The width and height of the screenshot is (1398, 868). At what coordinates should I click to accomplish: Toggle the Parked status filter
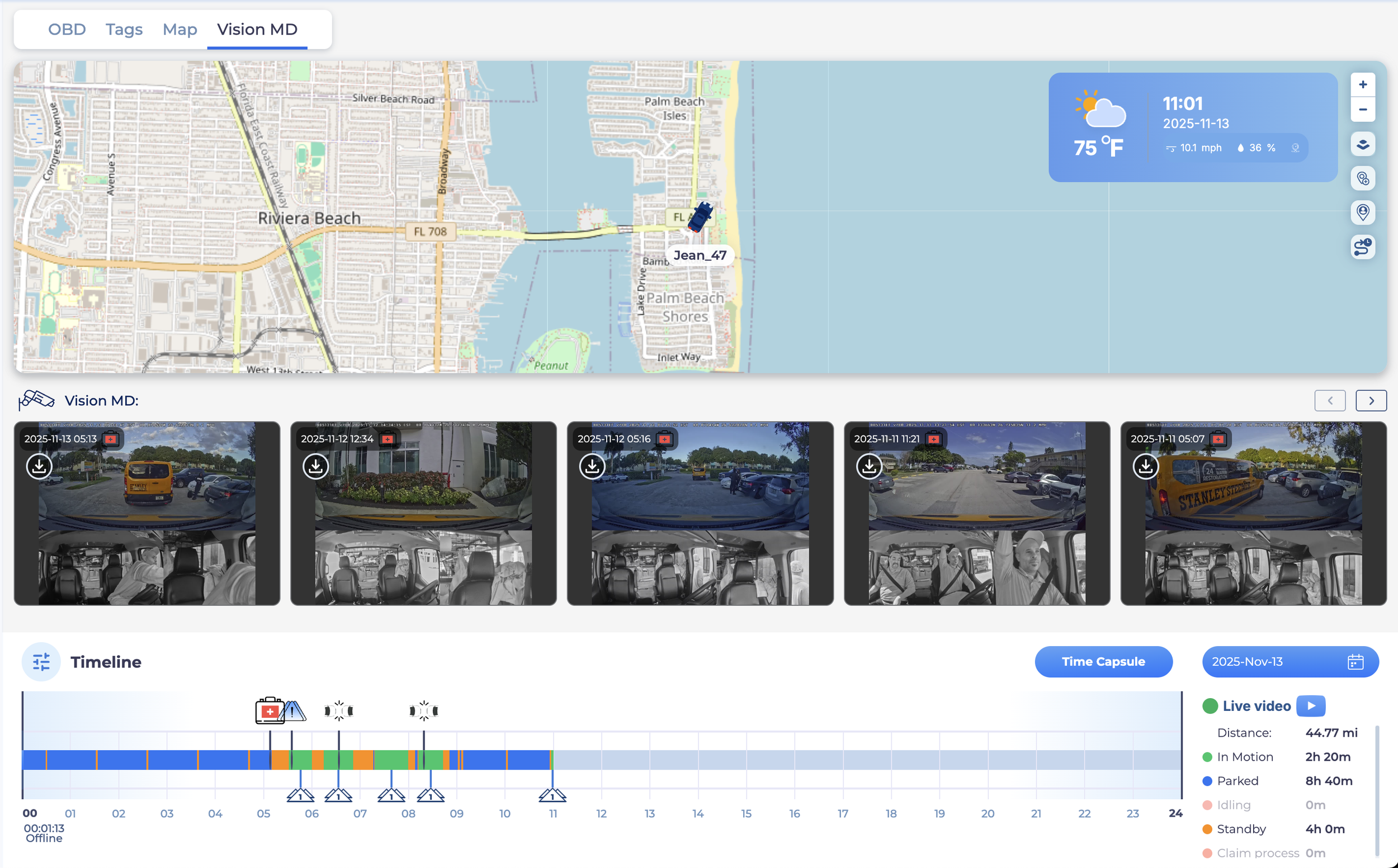[1237, 781]
